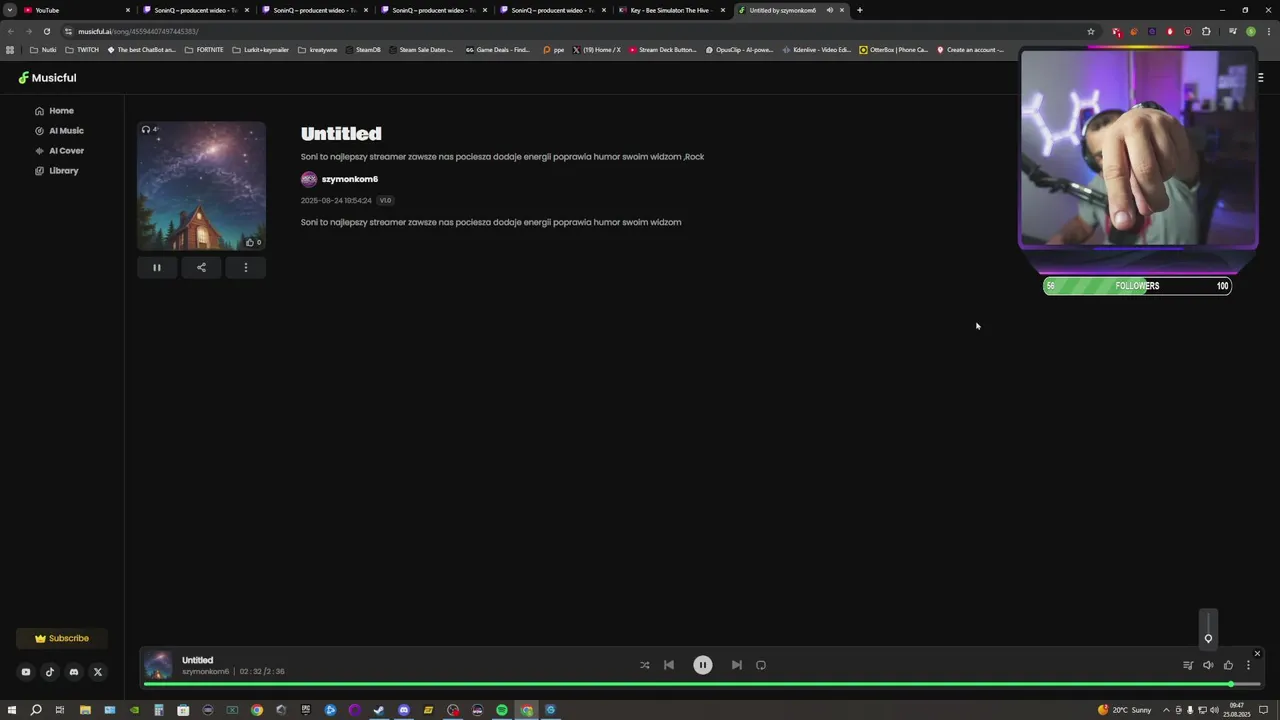1280x720 pixels.
Task: Open a new browser tab
Action: click(x=859, y=10)
